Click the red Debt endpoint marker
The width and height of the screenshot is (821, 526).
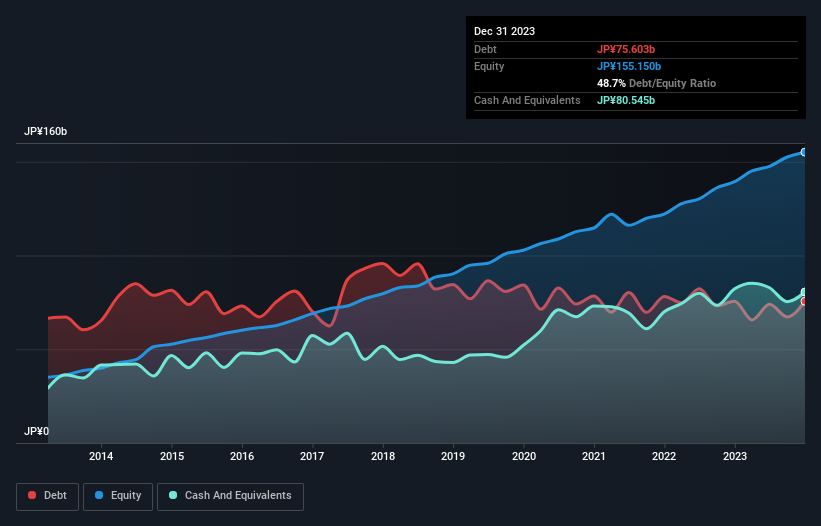point(804,301)
